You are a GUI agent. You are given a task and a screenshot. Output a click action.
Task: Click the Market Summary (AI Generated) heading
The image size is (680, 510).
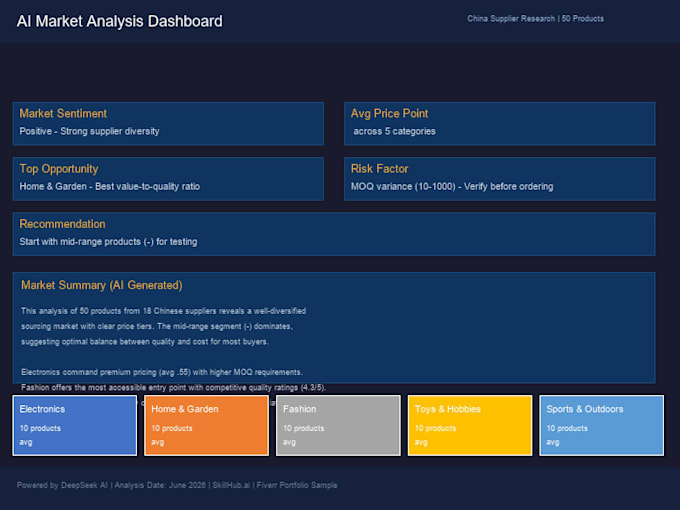click(x=102, y=285)
